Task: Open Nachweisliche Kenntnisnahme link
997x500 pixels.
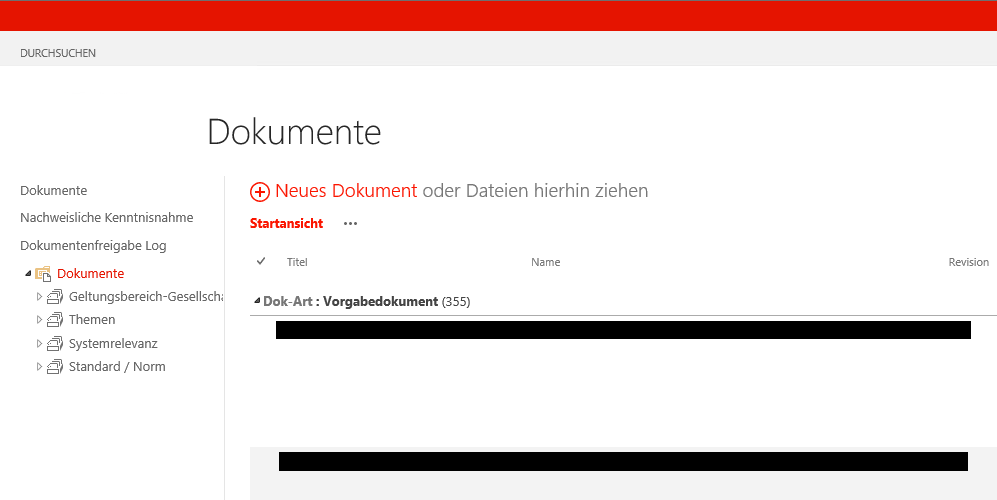Action: point(107,218)
